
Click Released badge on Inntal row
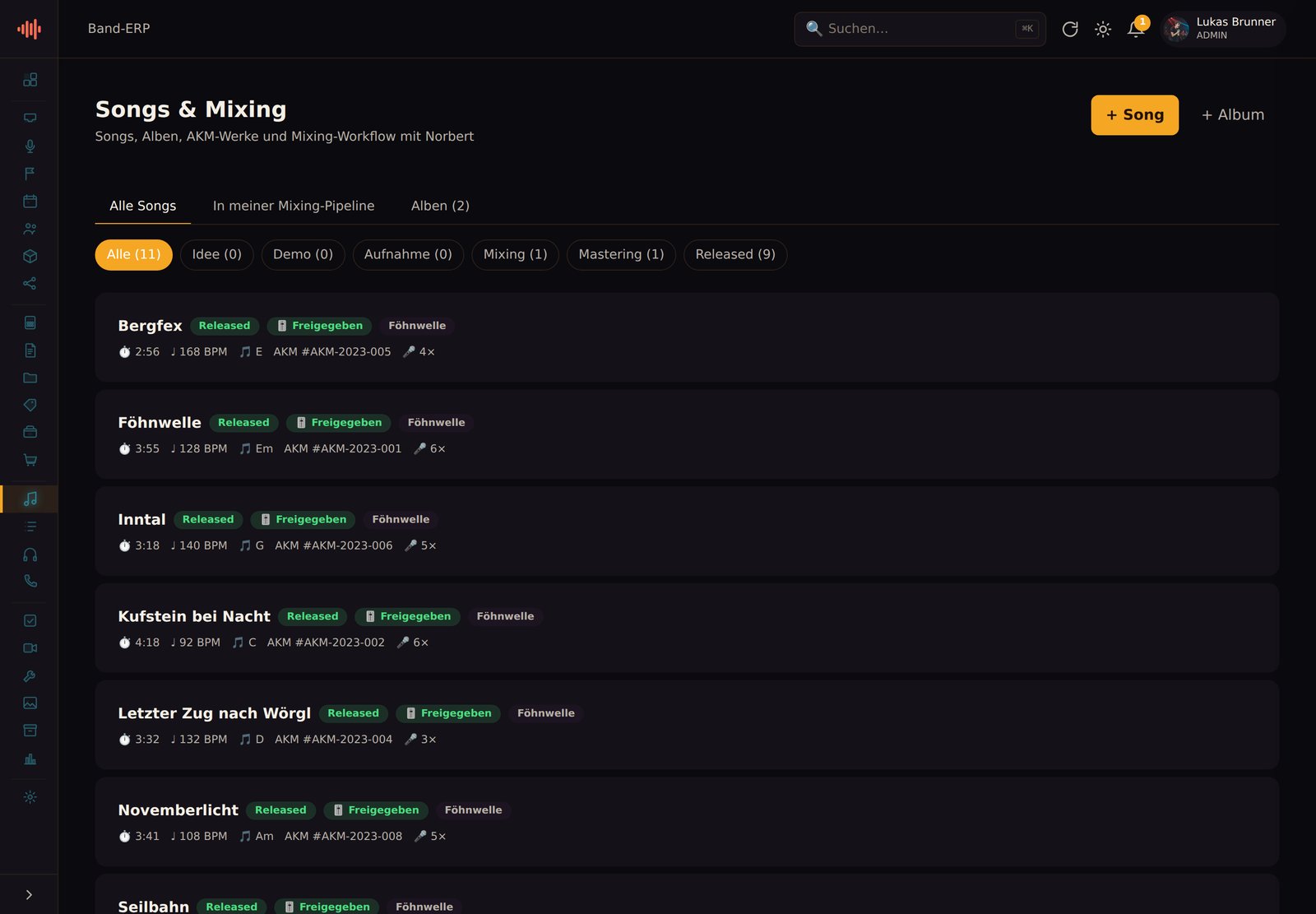208,520
